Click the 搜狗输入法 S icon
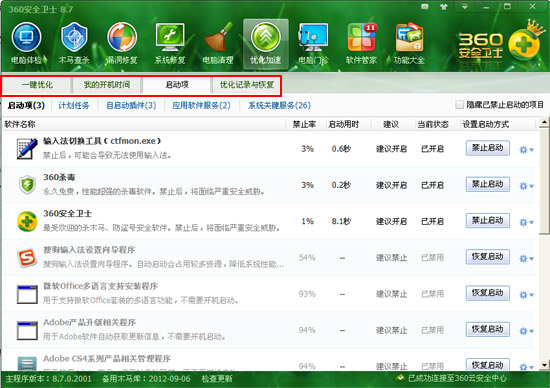Viewport: 550px width, 388px height. (x=27, y=258)
